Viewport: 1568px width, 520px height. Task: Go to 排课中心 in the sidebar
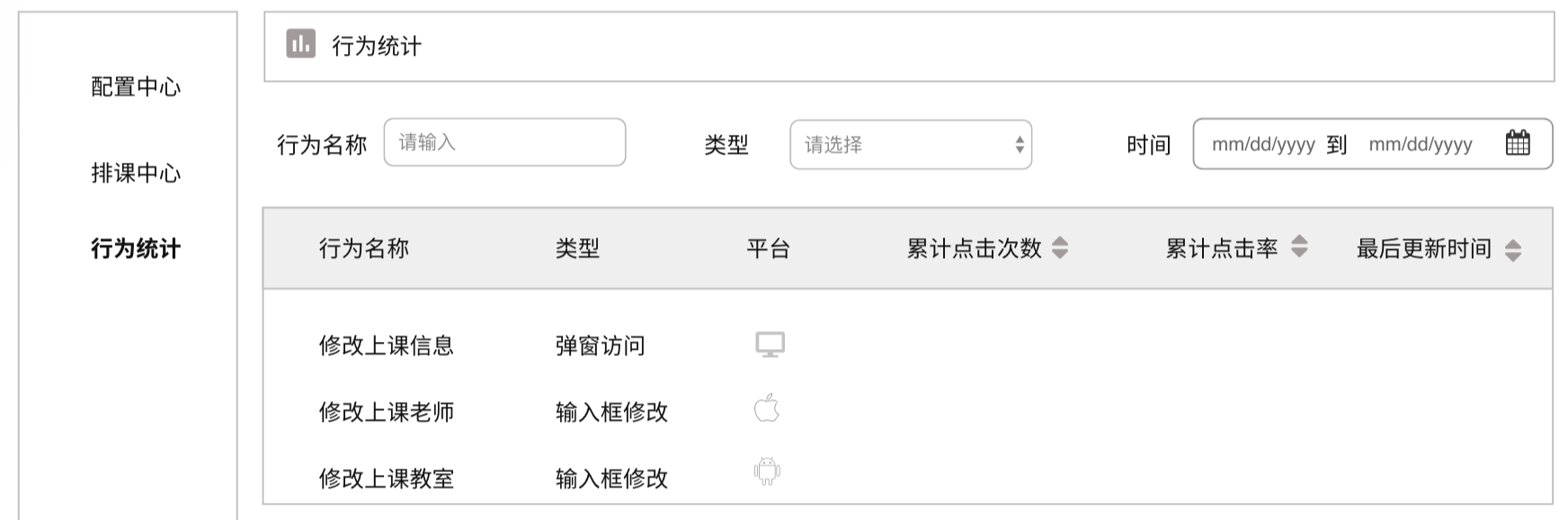(136, 173)
